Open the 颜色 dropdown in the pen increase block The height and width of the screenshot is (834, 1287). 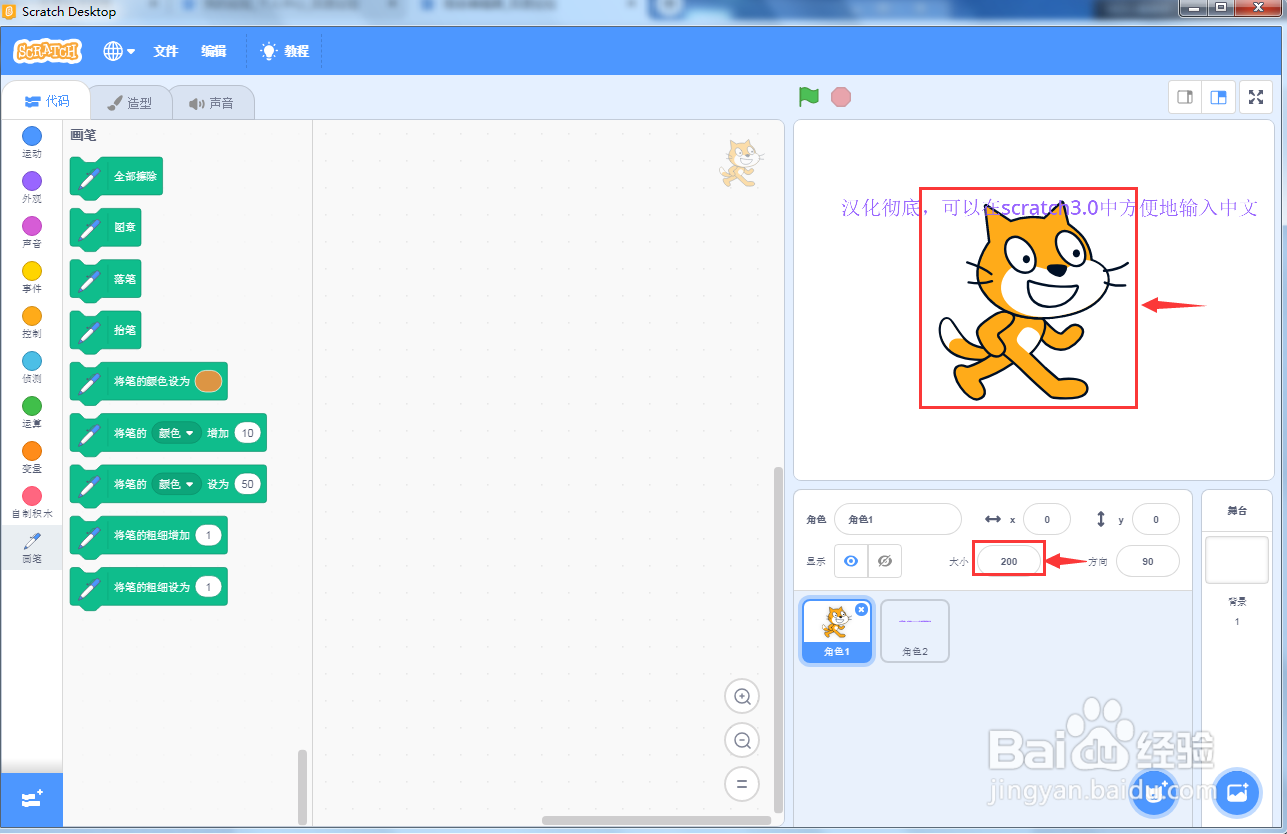pyautogui.click(x=176, y=432)
